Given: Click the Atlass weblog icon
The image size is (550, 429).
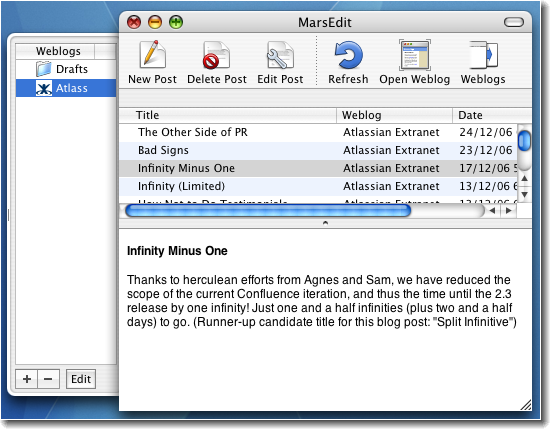Looking at the screenshot, I should coord(44,88).
